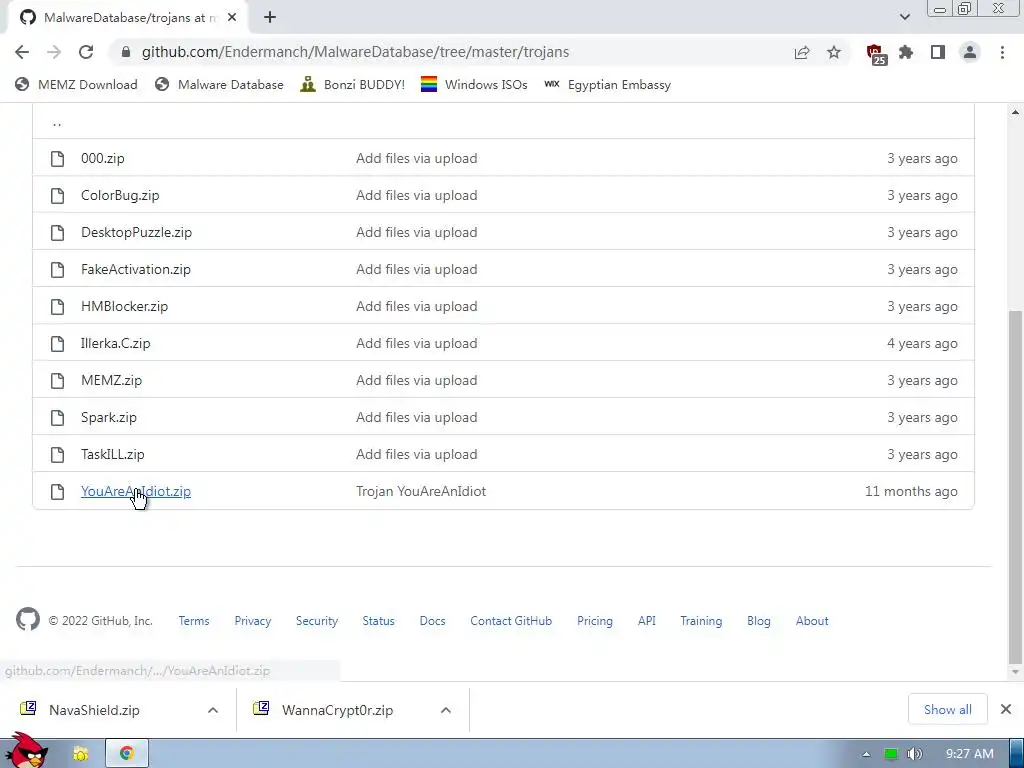Open the Terms footer link
Screen dimensions: 1024x768
pos(194,621)
